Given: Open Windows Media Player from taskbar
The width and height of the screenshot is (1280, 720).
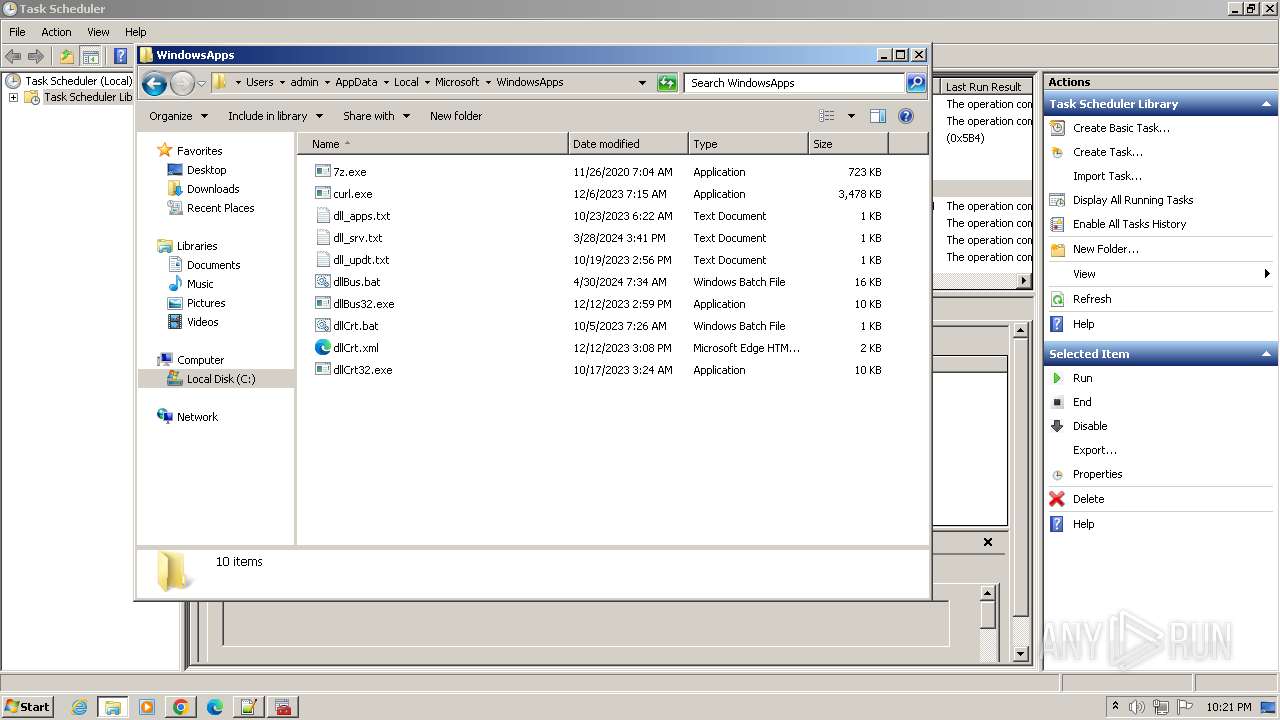Looking at the screenshot, I should coord(147,707).
